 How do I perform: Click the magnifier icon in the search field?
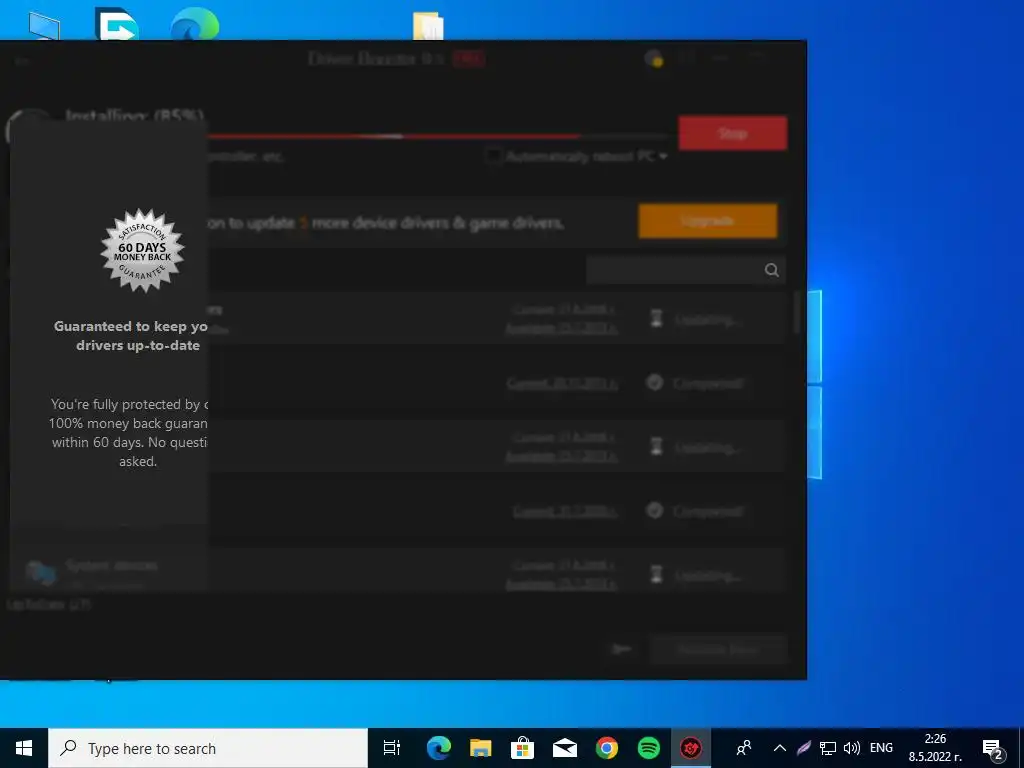pos(772,270)
